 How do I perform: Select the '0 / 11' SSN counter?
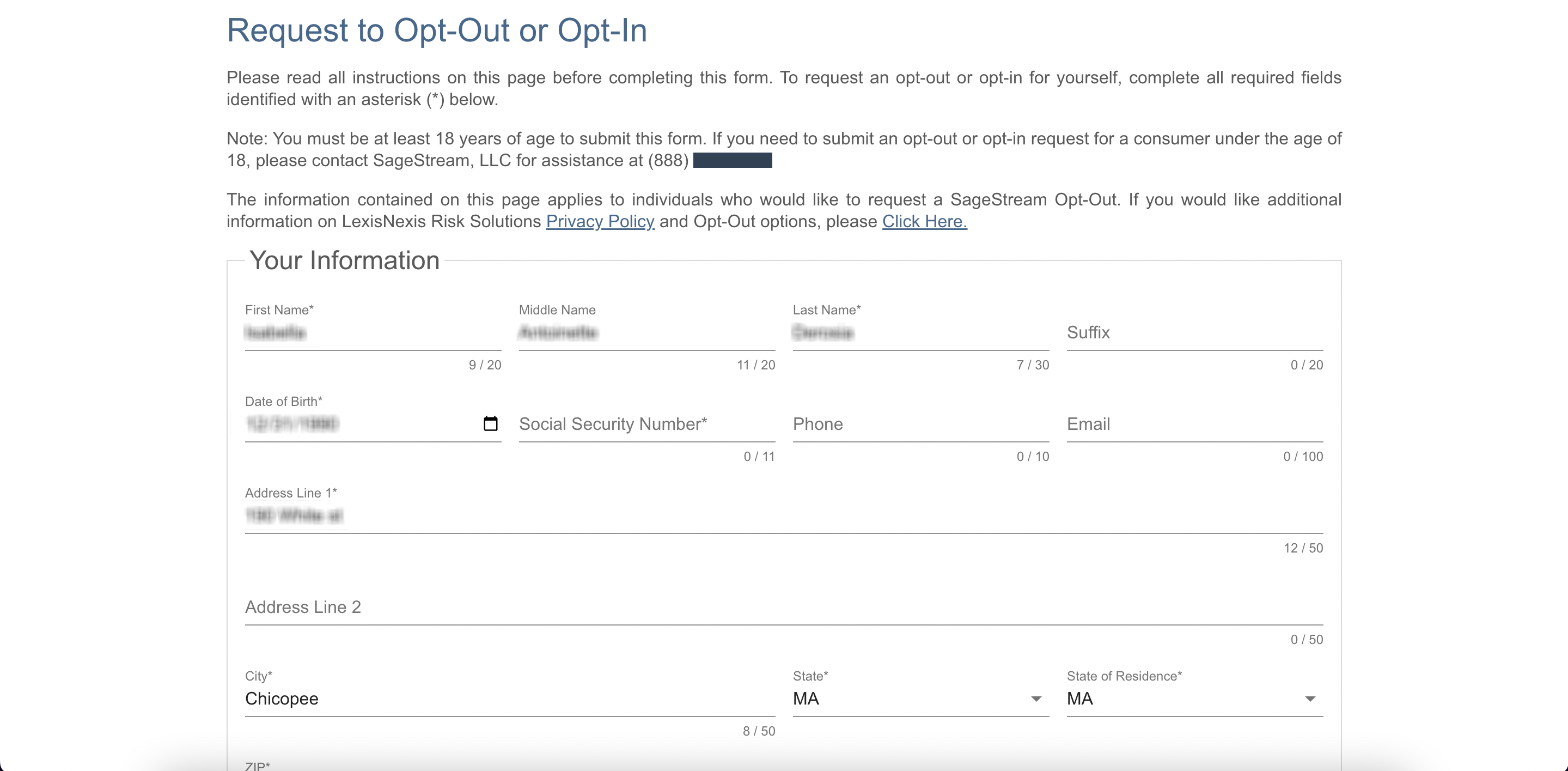759,456
